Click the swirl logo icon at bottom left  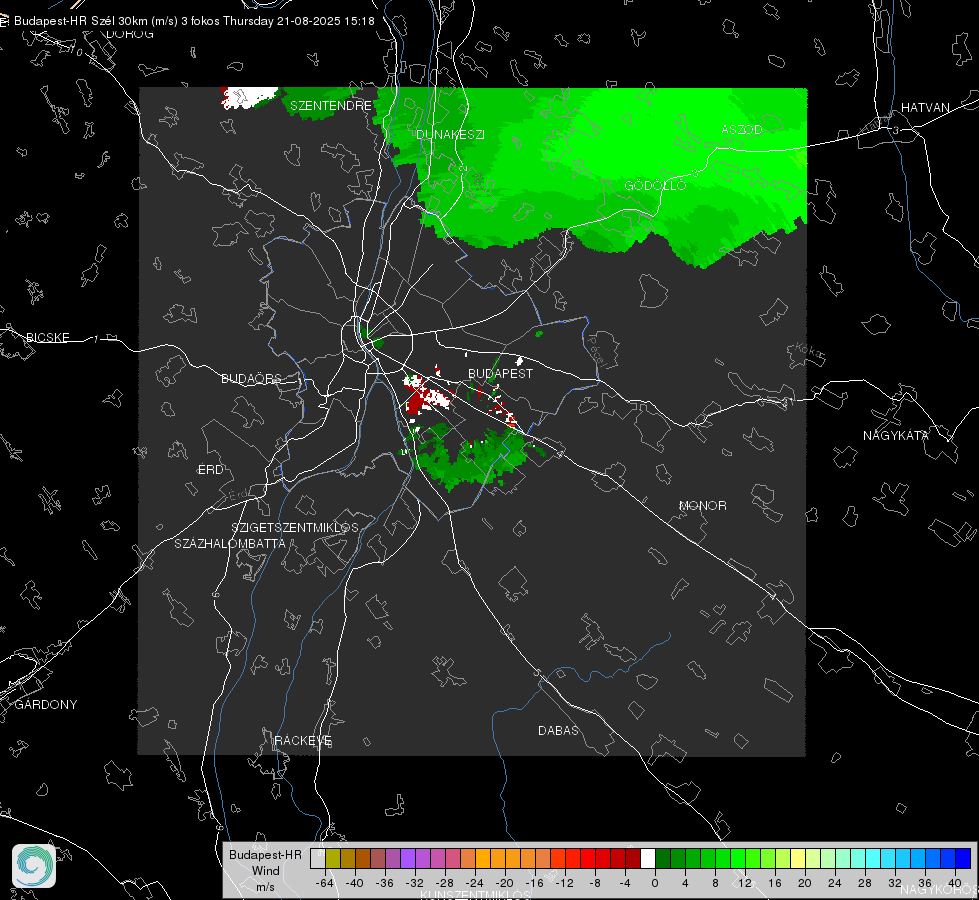pos(34,866)
